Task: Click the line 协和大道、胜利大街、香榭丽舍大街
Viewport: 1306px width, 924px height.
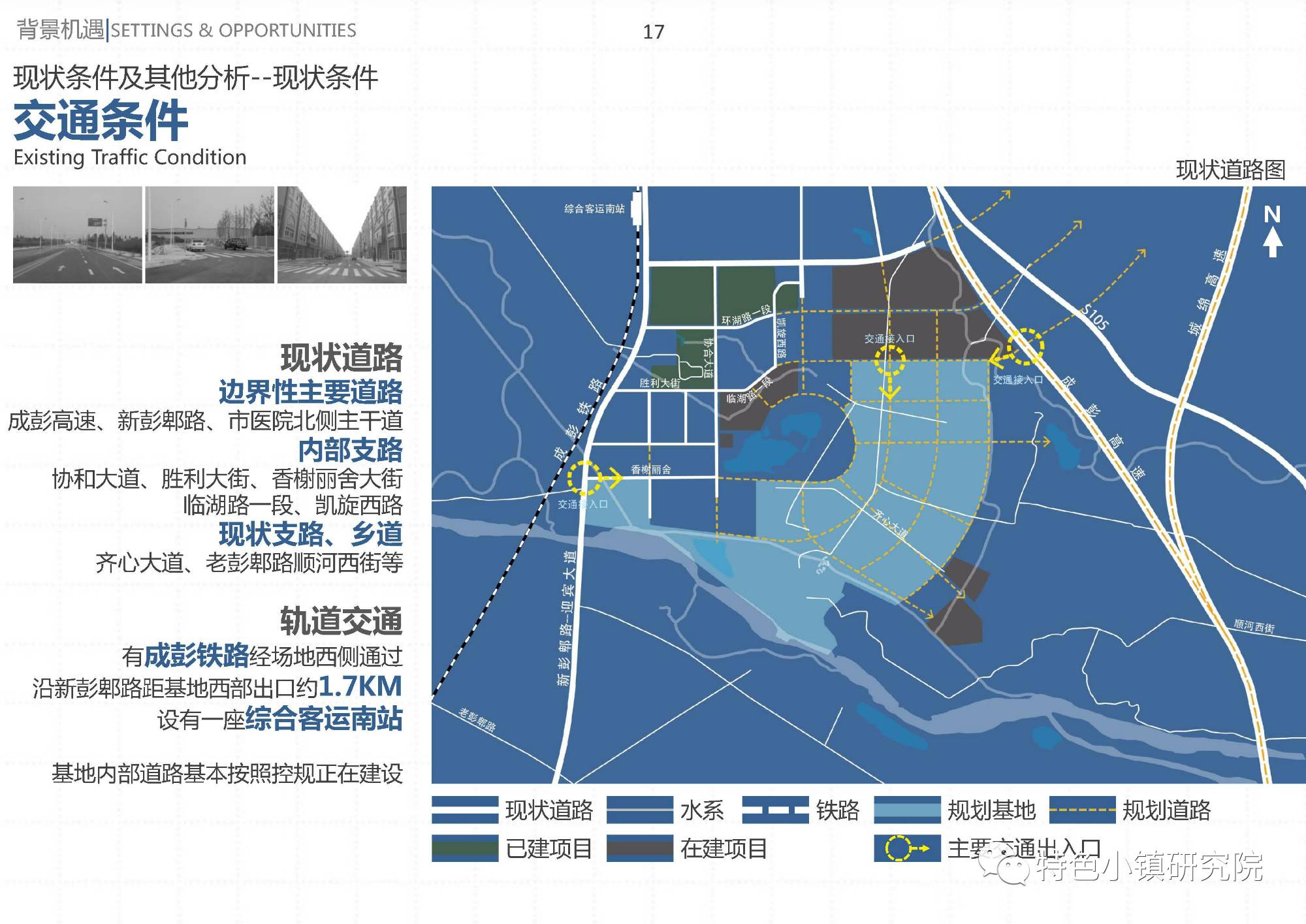Action: pos(227,479)
